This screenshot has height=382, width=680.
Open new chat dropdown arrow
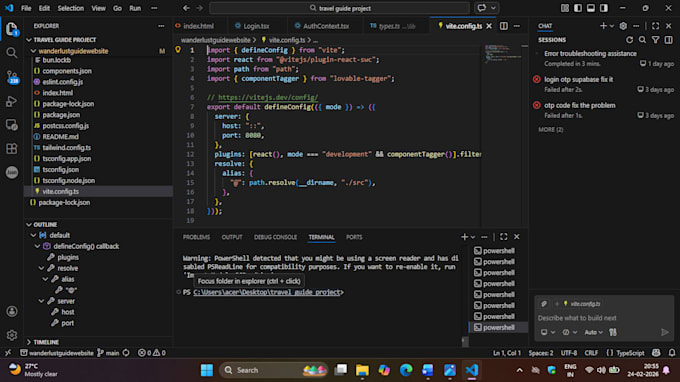click(612, 26)
